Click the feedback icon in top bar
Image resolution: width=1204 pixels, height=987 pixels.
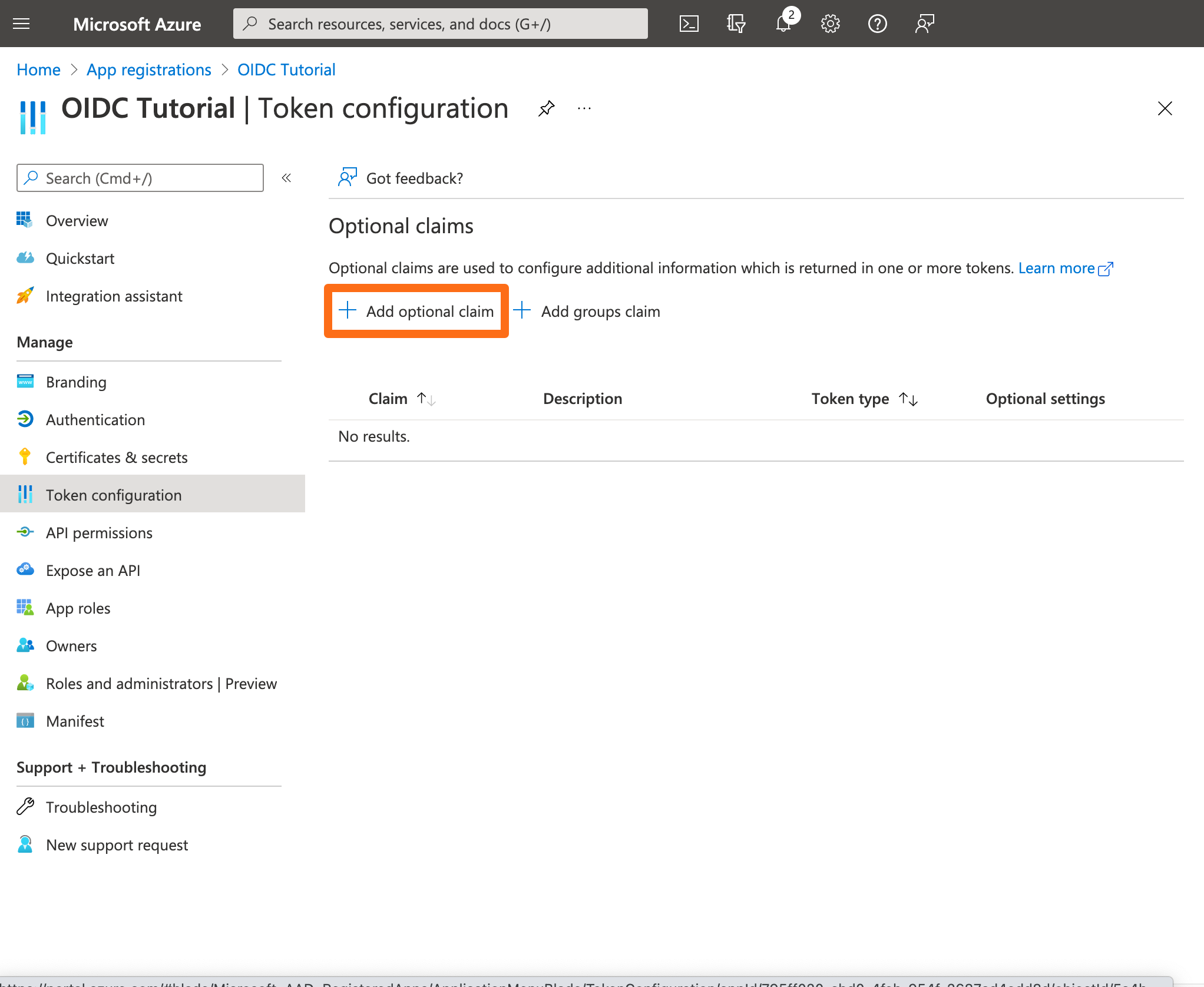point(924,24)
